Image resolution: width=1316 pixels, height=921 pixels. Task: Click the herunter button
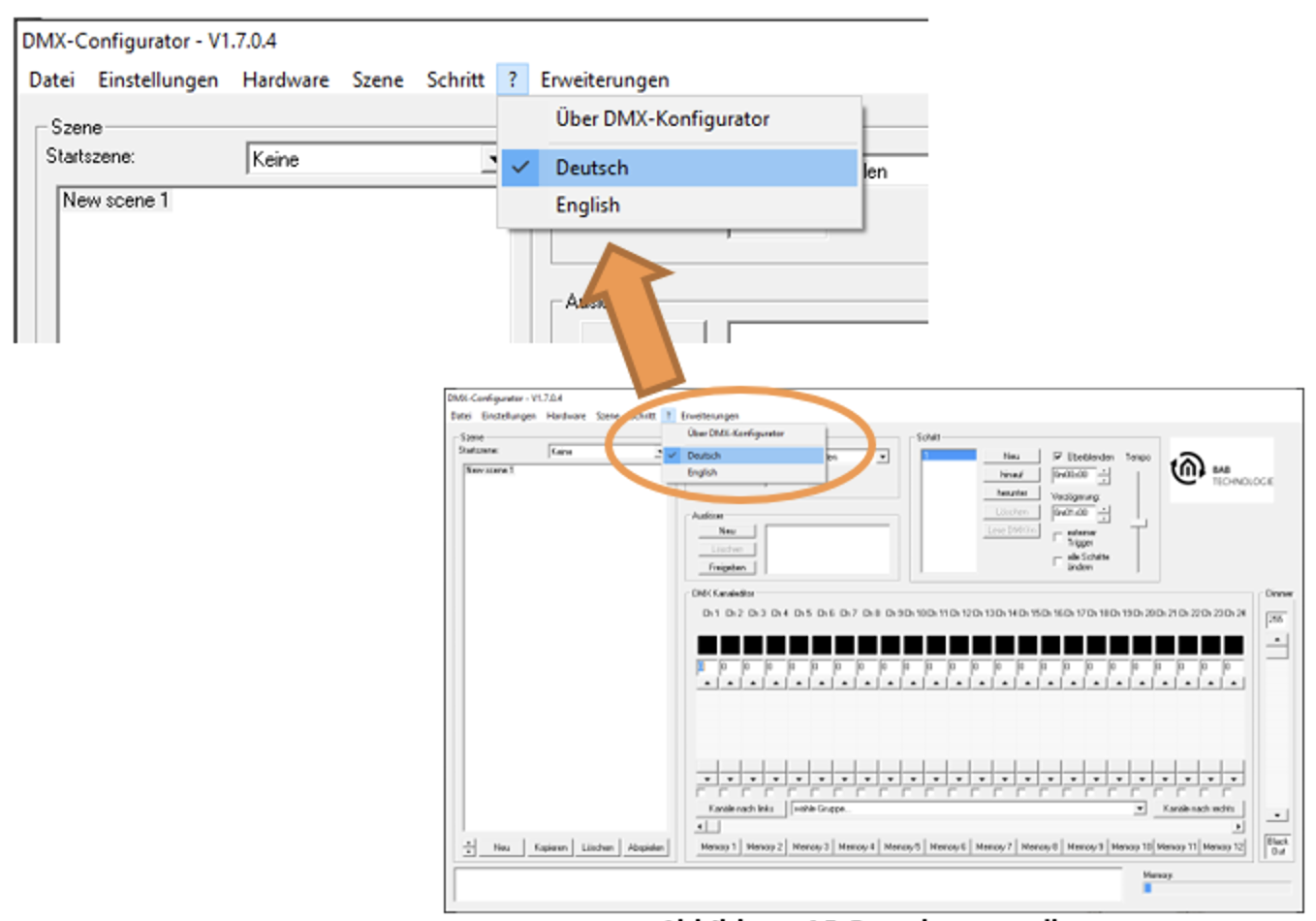1012,492
